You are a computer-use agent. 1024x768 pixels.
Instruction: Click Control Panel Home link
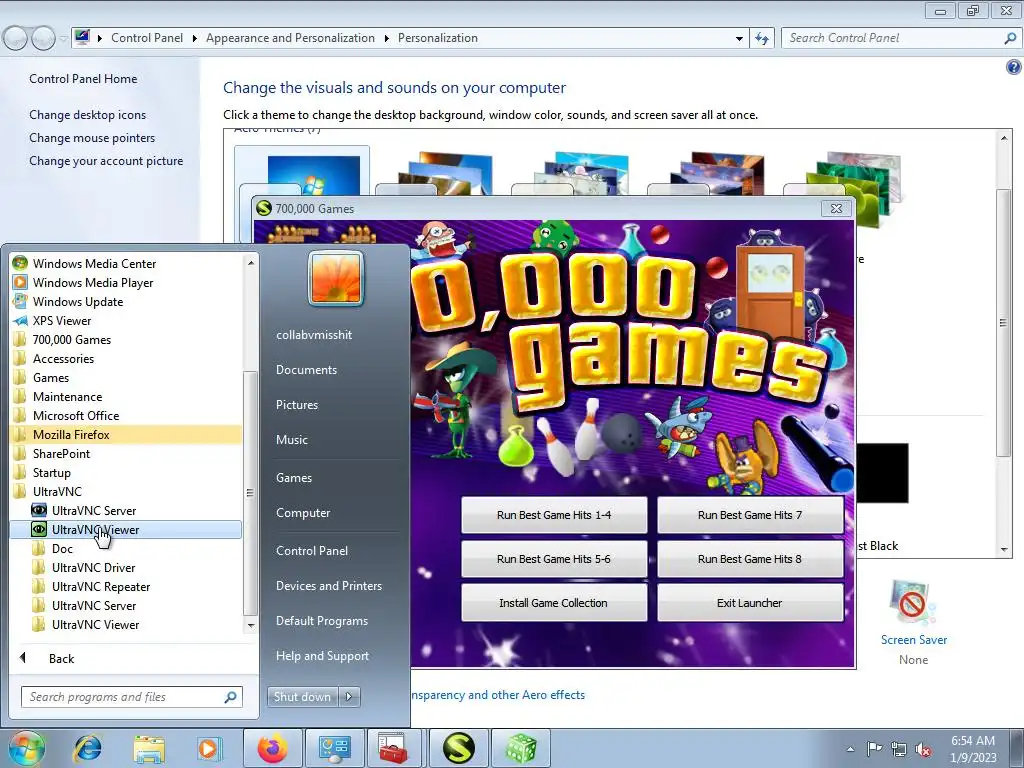tap(83, 78)
